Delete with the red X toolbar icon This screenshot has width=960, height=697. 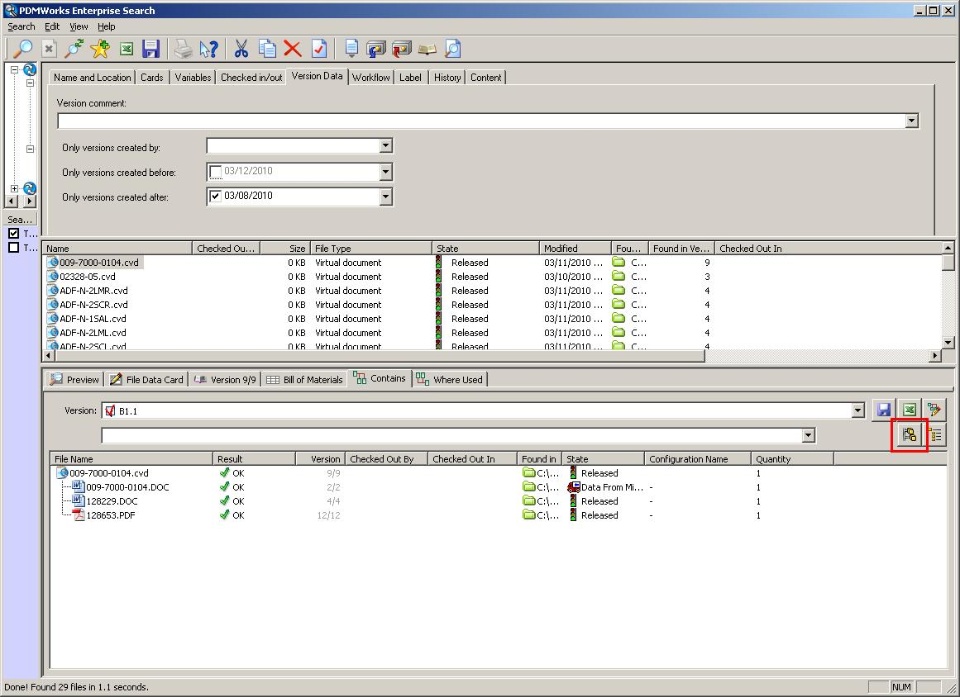pos(293,48)
